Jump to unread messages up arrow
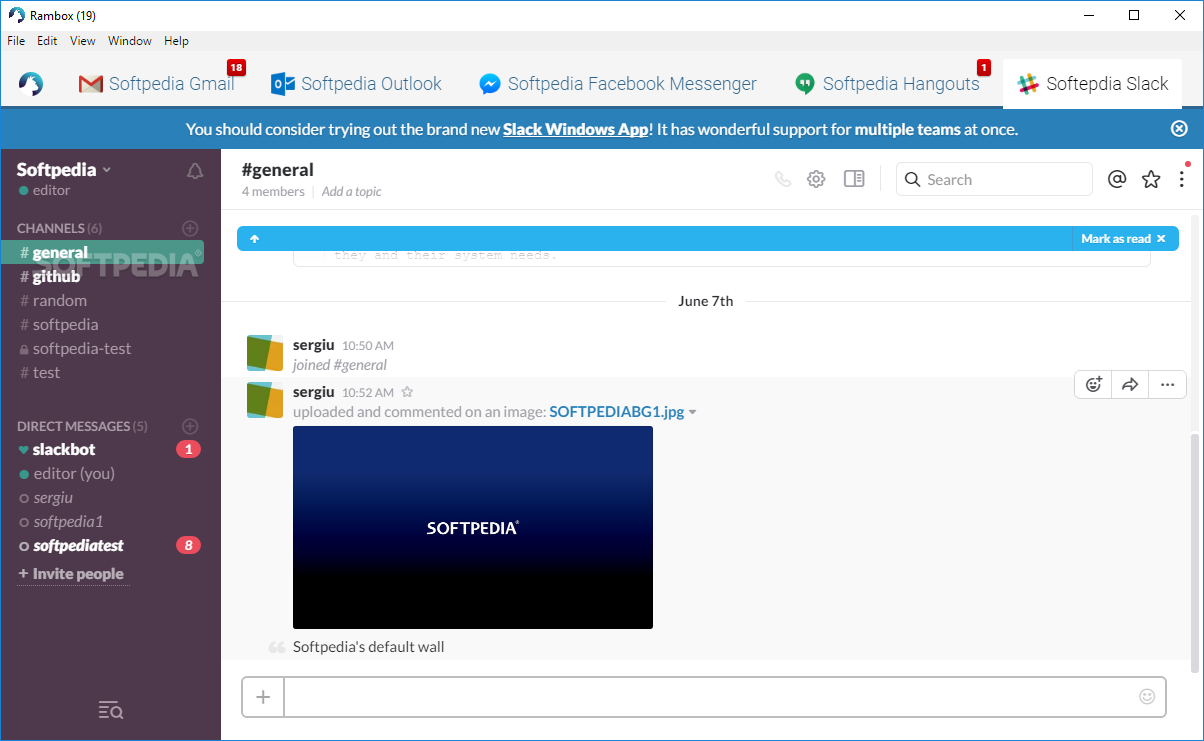This screenshot has height=741, width=1204. tap(254, 238)
